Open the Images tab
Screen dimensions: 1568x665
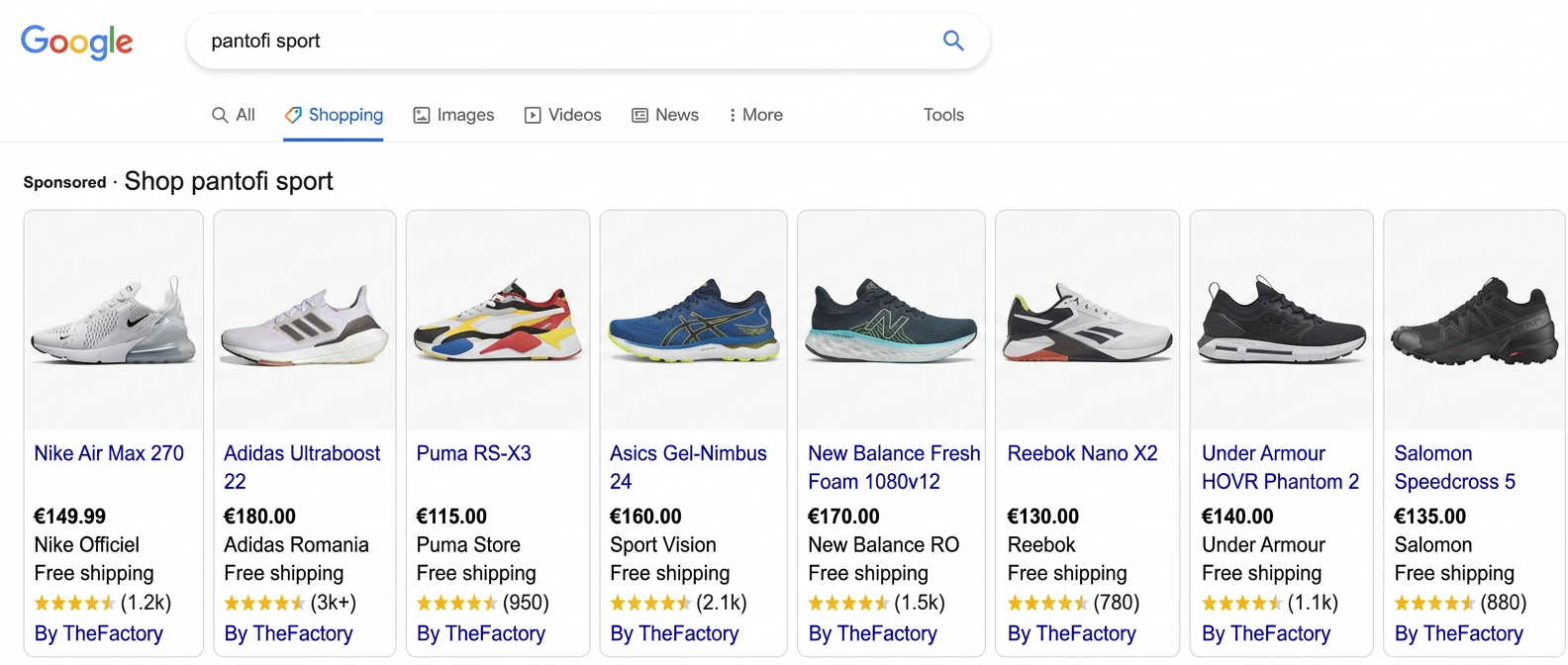point(453,115)
